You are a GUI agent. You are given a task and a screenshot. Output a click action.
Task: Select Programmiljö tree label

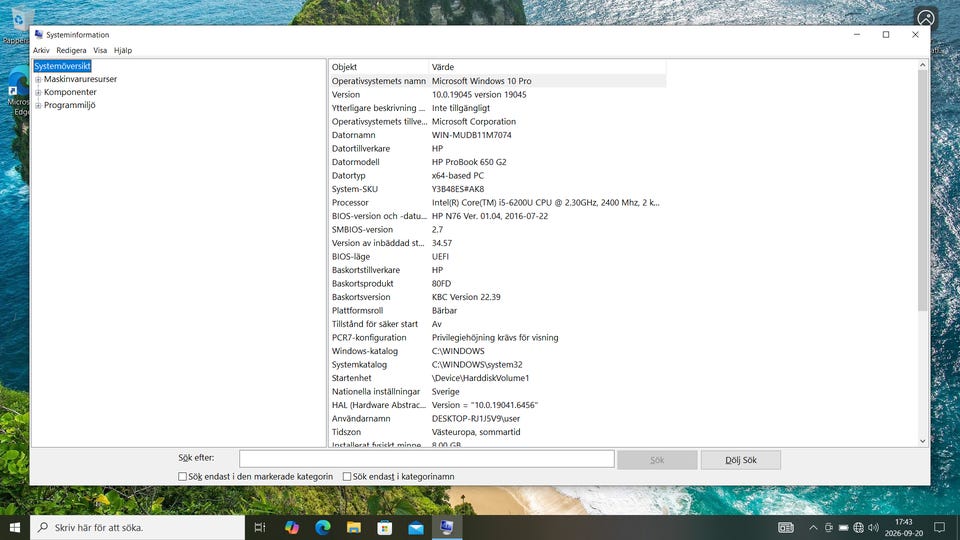coord(69,105)
